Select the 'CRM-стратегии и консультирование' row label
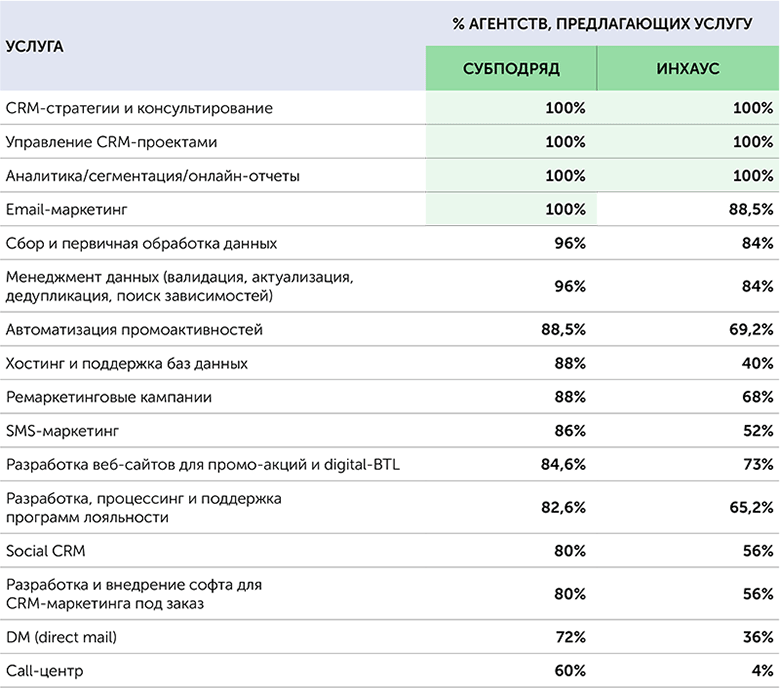This screenshot has height=688, width=780. coord(139,108)
